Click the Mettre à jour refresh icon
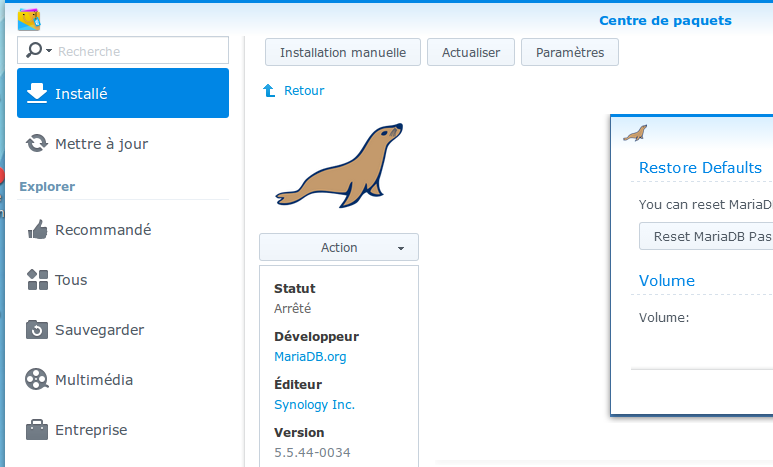Screen dimensions: 773x467 (x=37, y=144)
